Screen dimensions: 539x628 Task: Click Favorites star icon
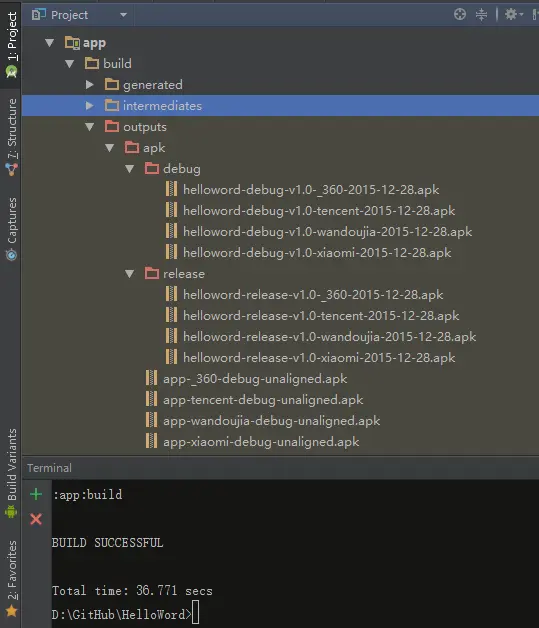pyautogui.click(x=12, y=611)
